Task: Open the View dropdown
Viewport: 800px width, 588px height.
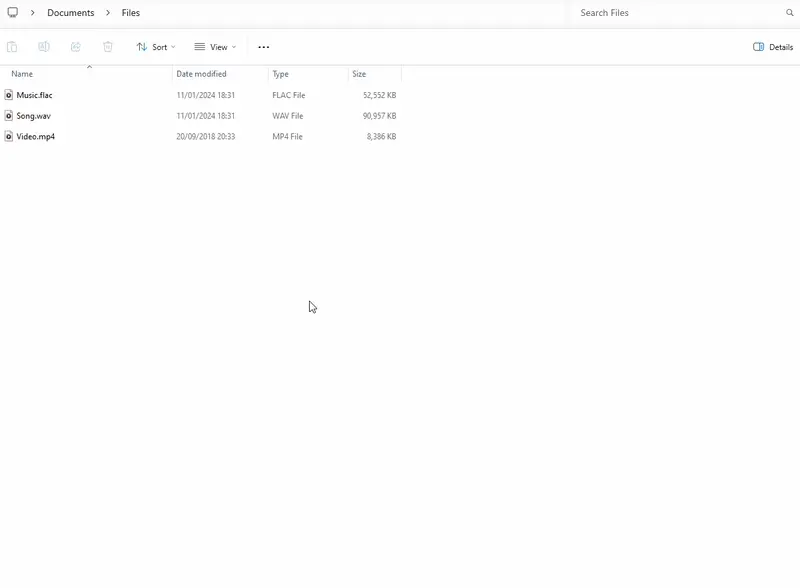Action: pos(215,46)
